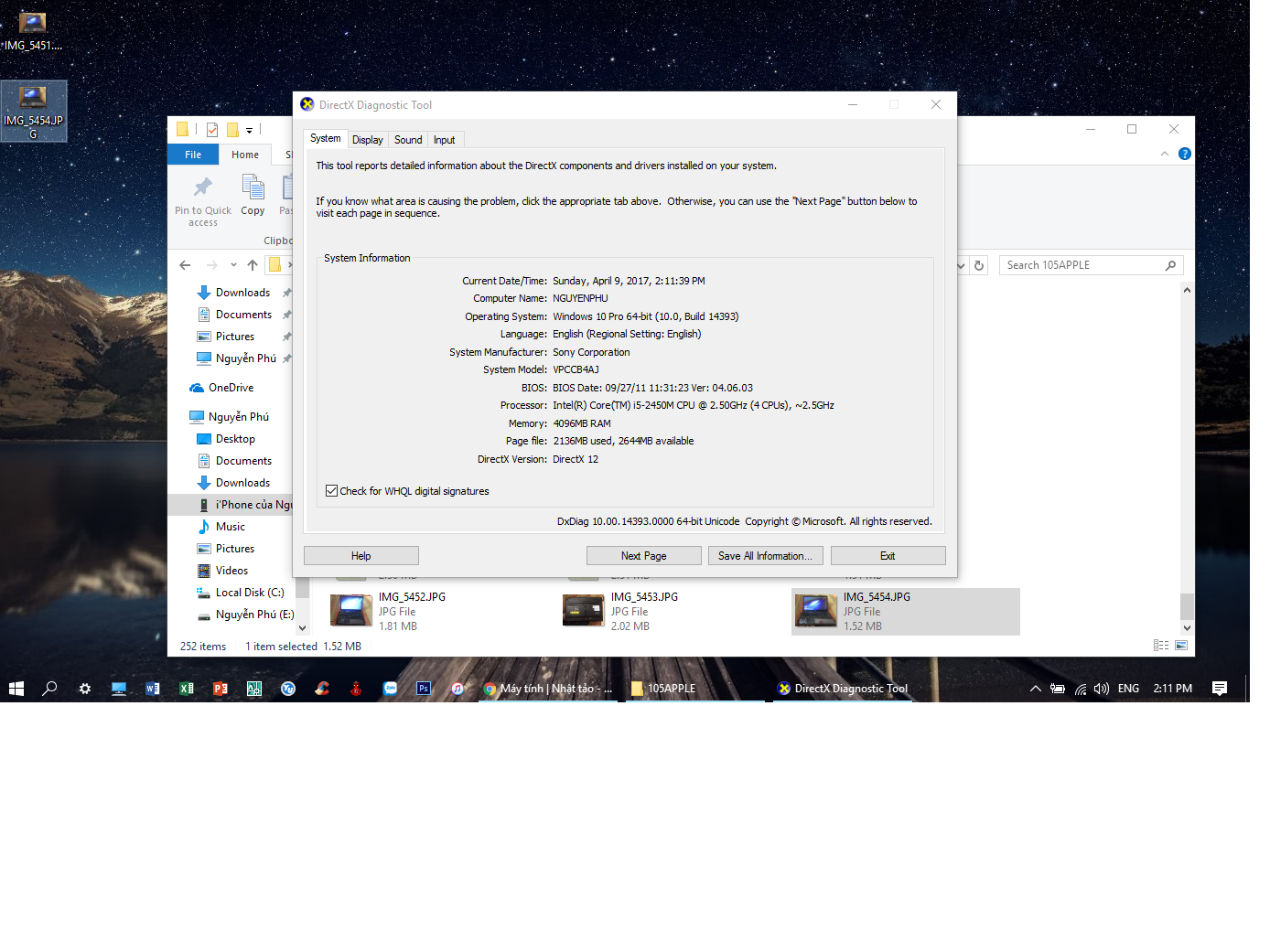Viewport: 1270px width, 952px height.
Task: Click the Help button in DxDiag
Action: click(361, 556)
